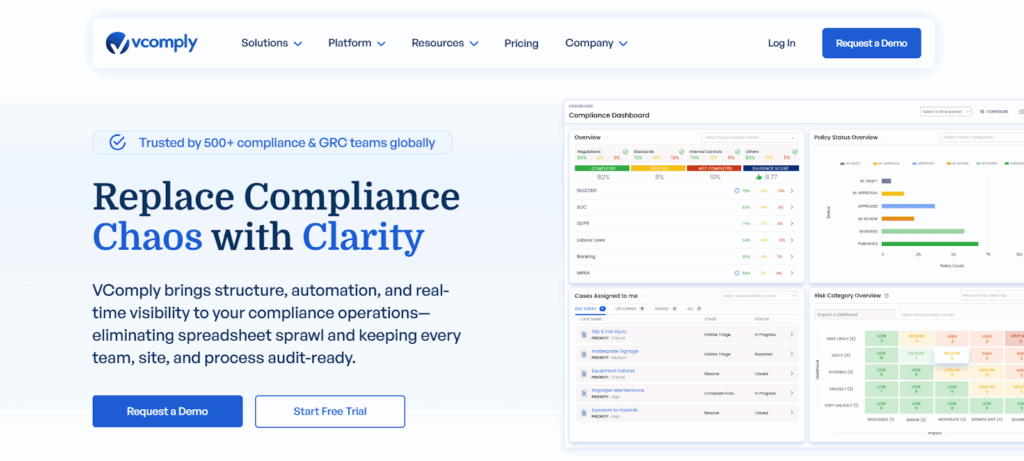Click document icon beside Slip & Fall Injury
This screenshot has height=461, width=1024.
[x=584, y=333]
